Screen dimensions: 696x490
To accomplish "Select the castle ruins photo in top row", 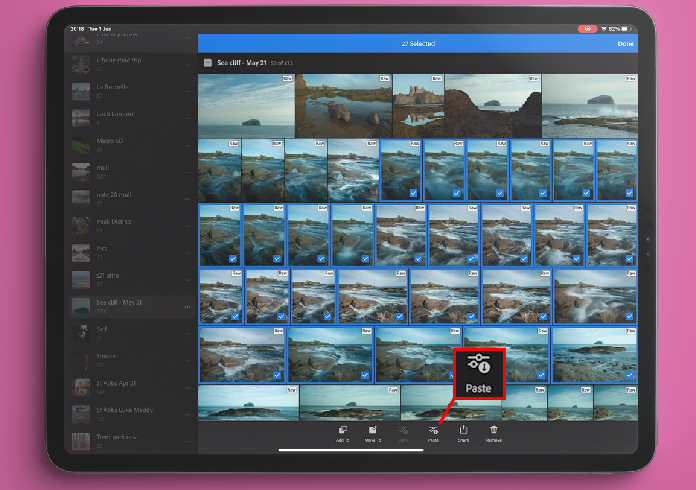I will pyautogui.click(x=419, y=105).
